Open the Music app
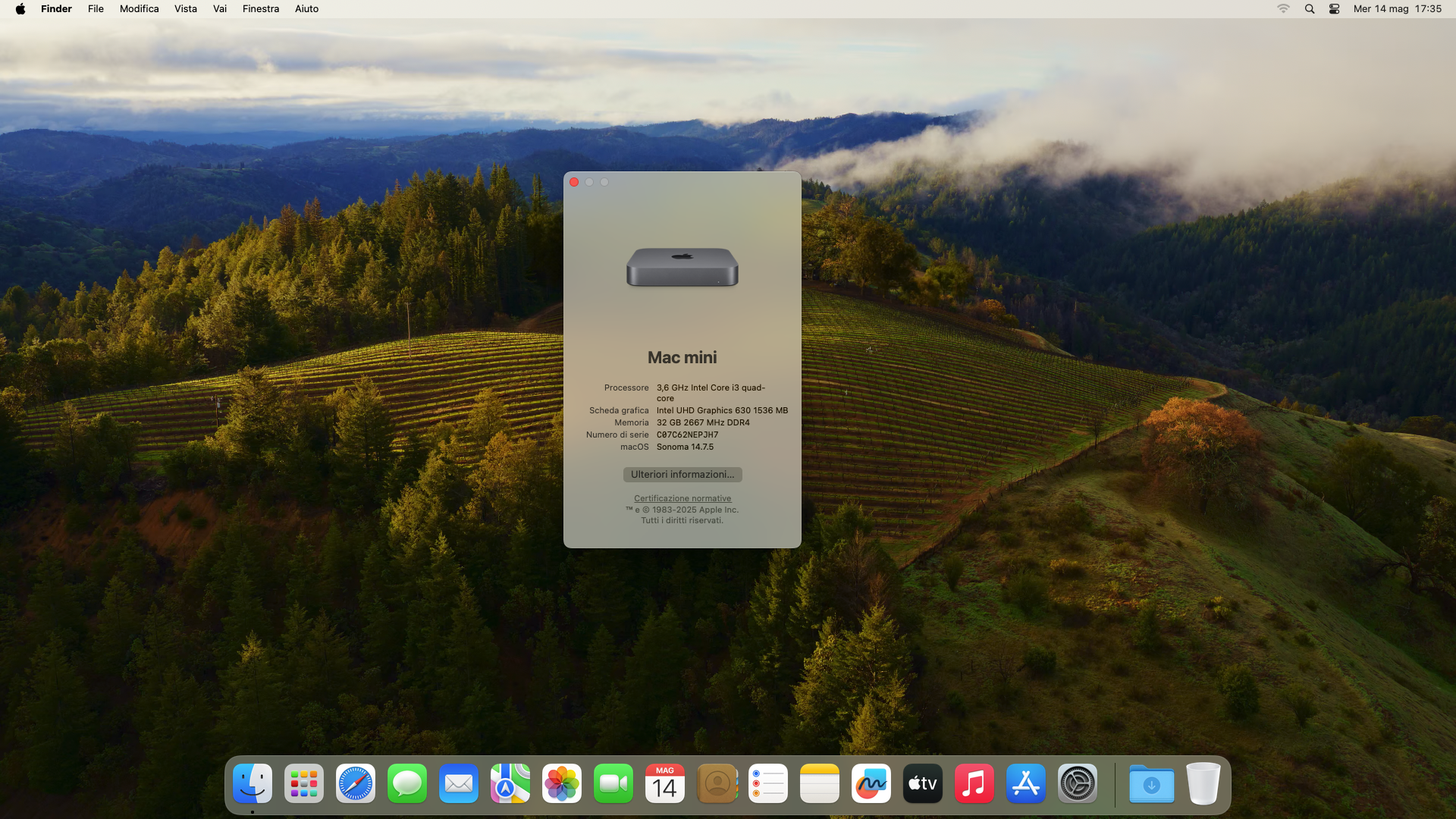 coord(974,783)
